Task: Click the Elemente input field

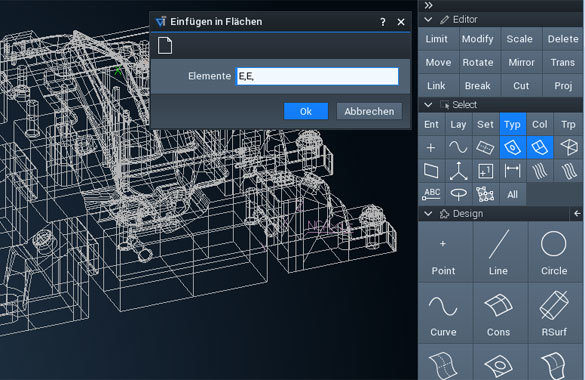Action: click(317, 76)
